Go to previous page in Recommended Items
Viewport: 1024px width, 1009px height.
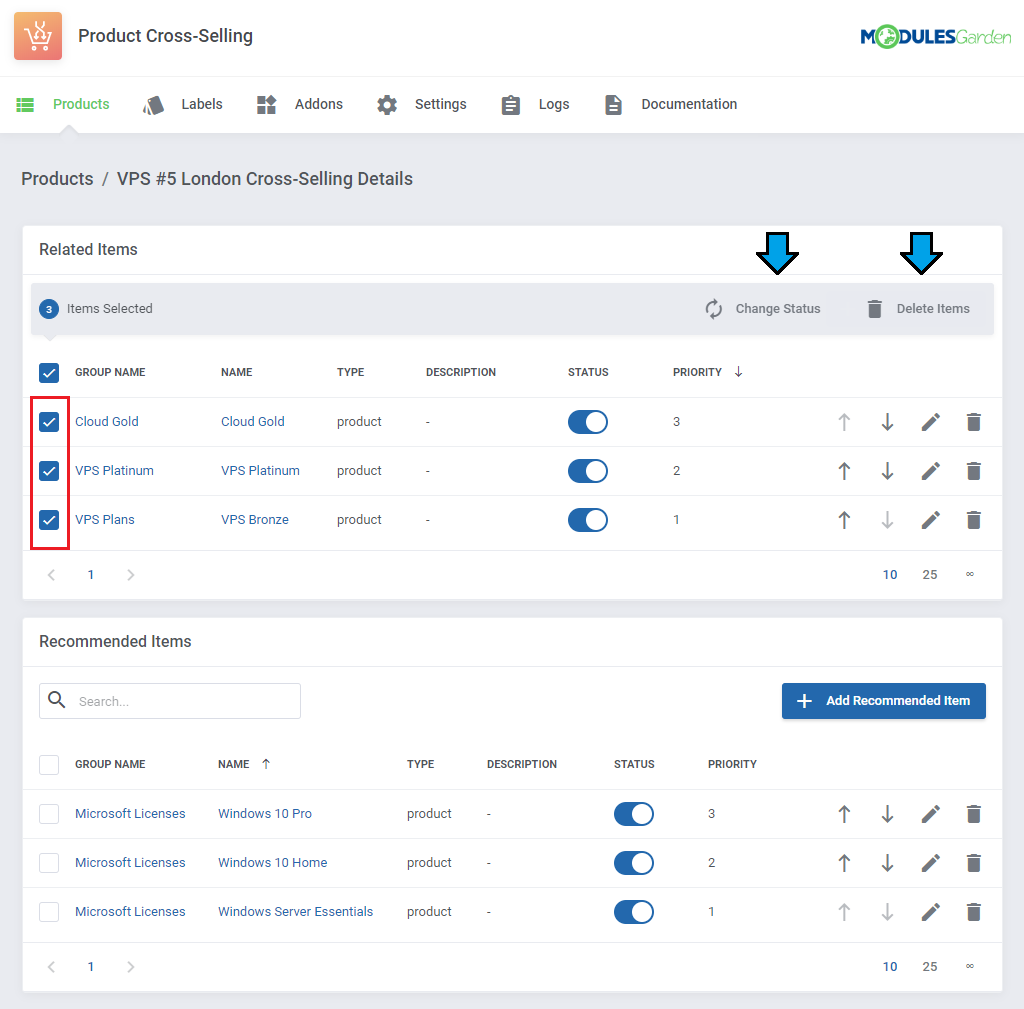pos(52,967)
